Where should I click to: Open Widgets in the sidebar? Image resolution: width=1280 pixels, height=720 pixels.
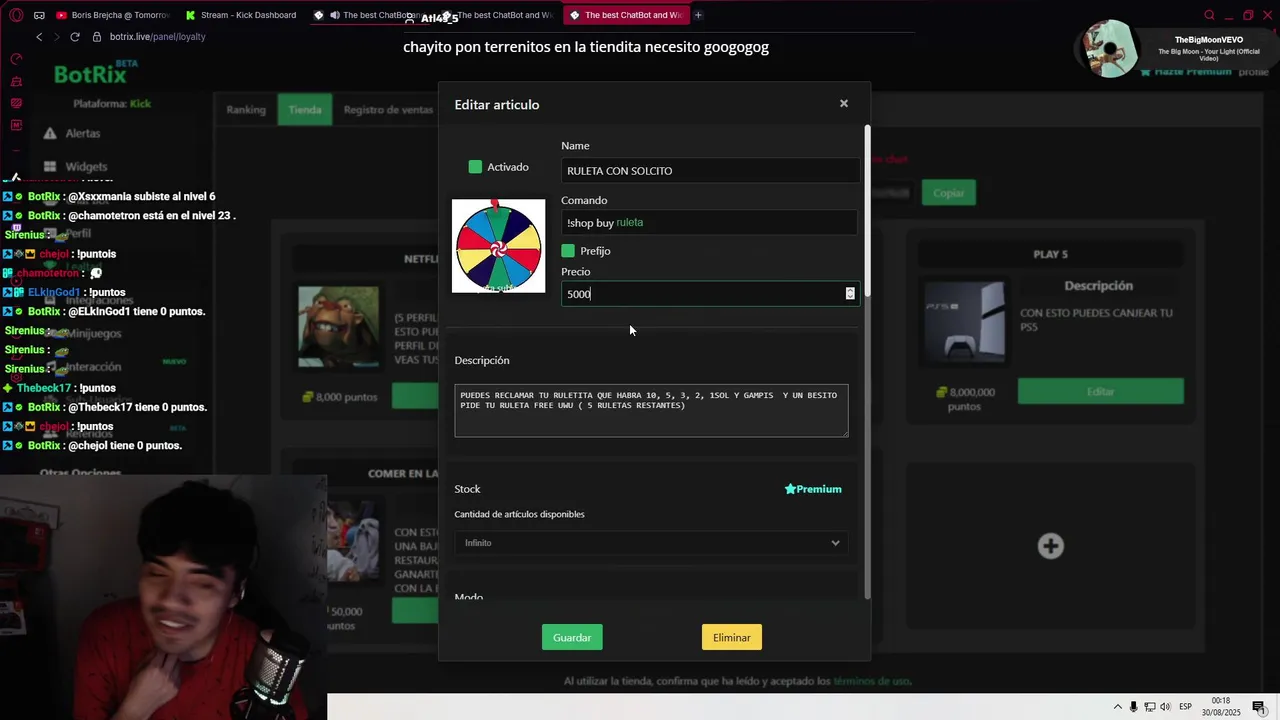click(x=86, y=167)
